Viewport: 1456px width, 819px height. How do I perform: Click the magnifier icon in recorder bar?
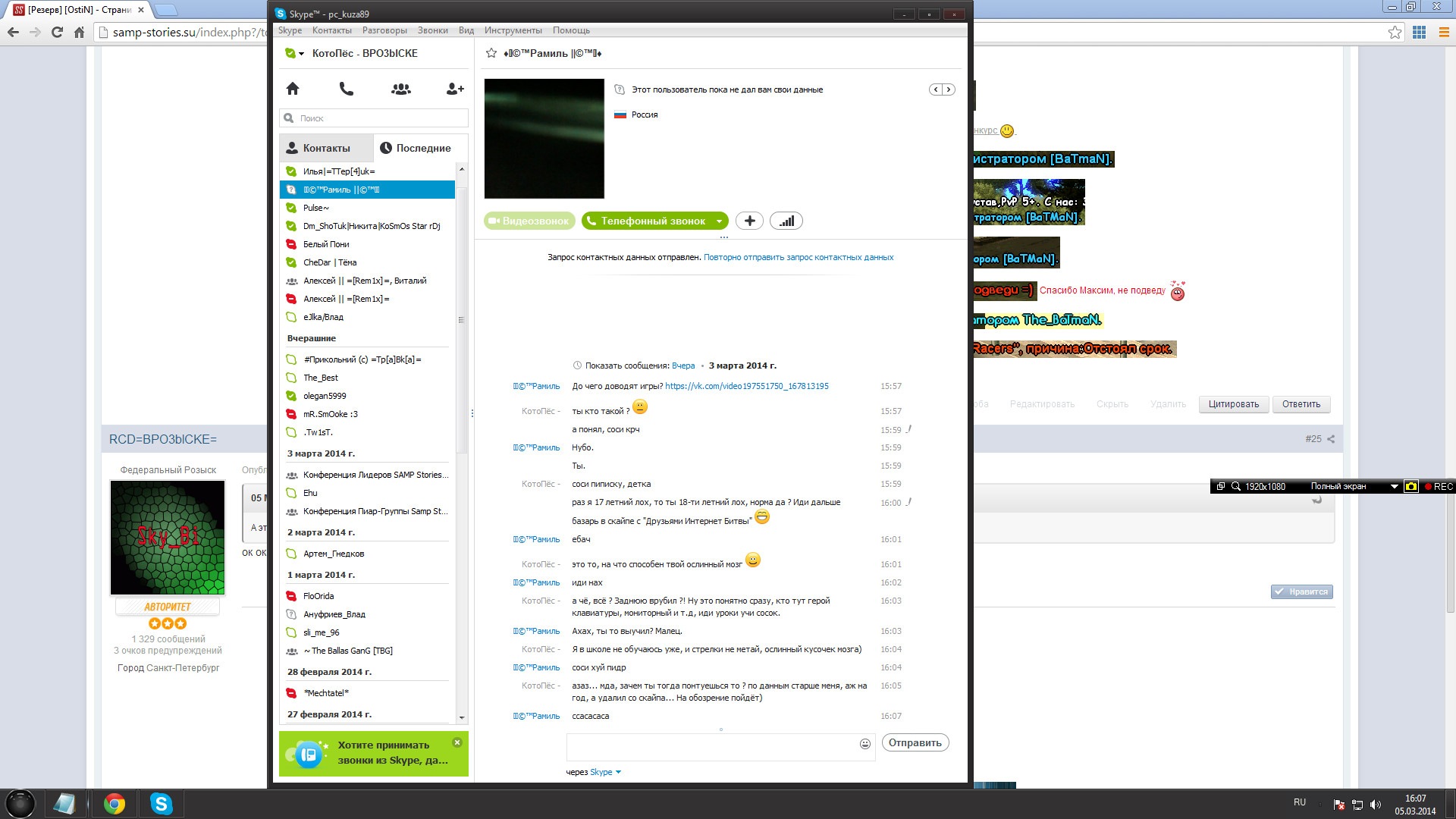coord(1236,486)
